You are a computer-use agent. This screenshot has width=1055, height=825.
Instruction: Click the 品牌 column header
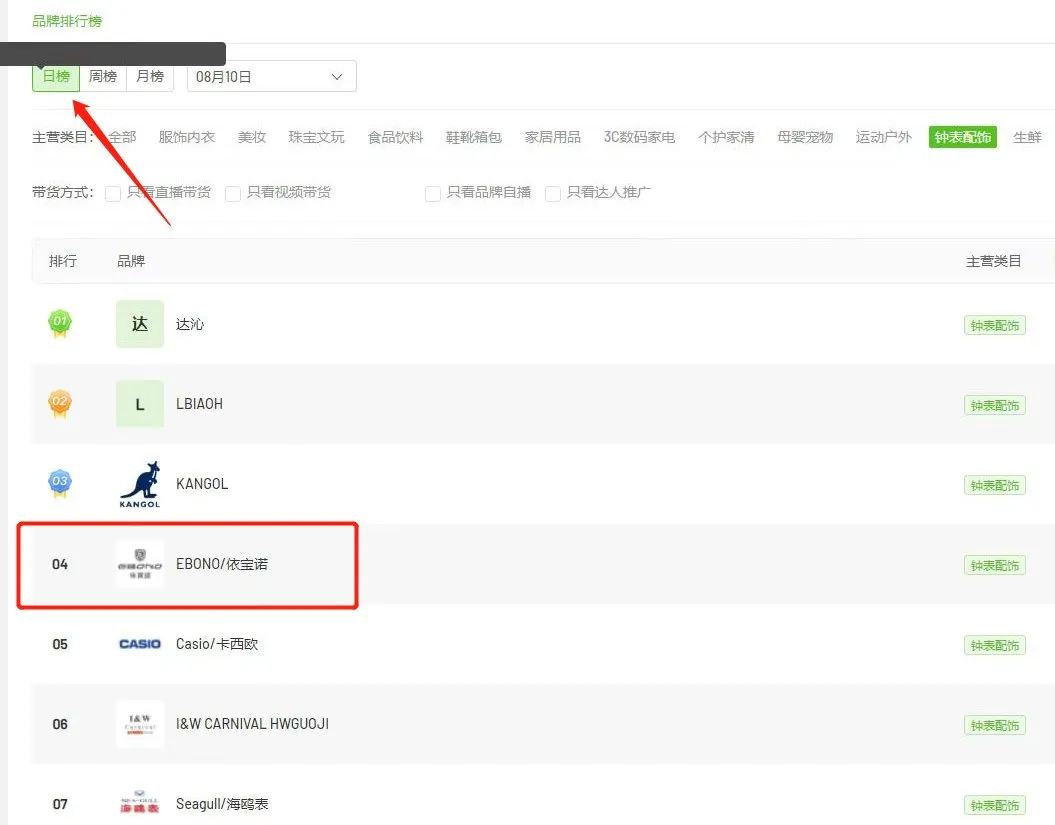coord(131,261)
